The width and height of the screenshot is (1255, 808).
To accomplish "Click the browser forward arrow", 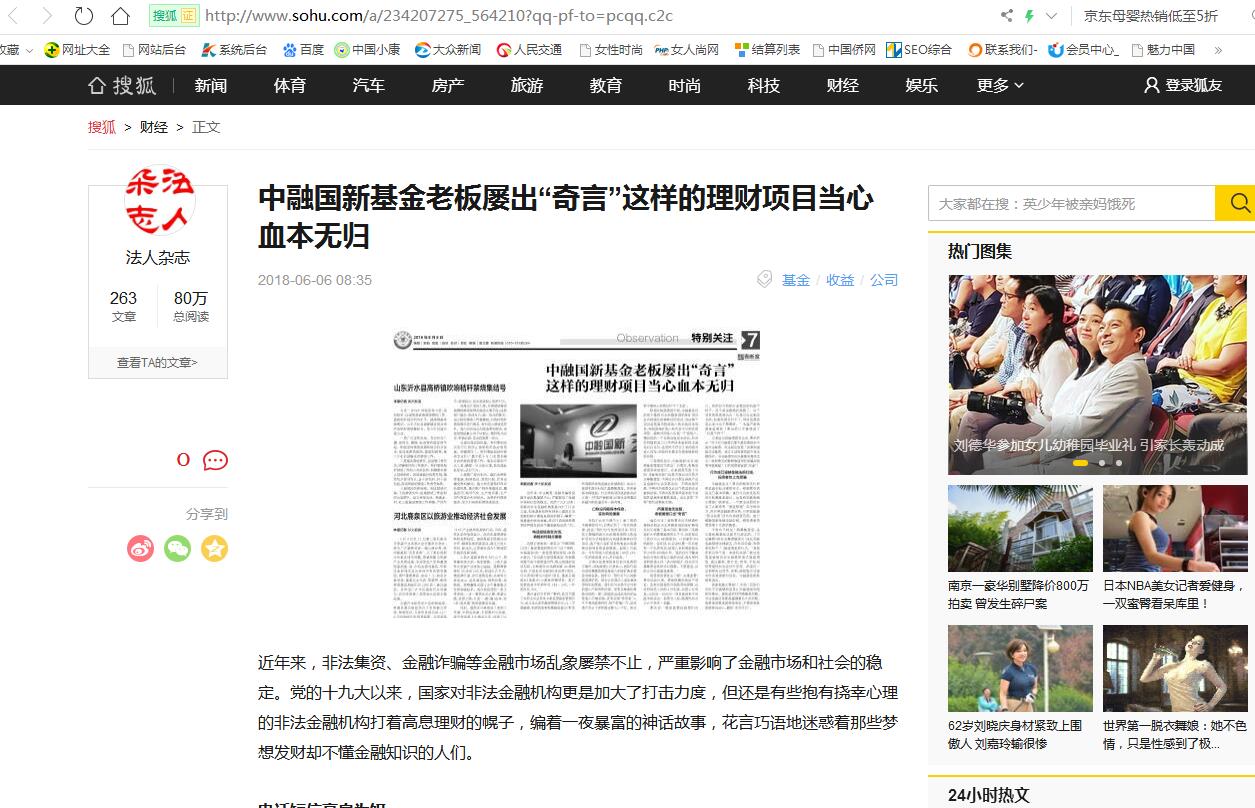I will click(x=48, y=16).
